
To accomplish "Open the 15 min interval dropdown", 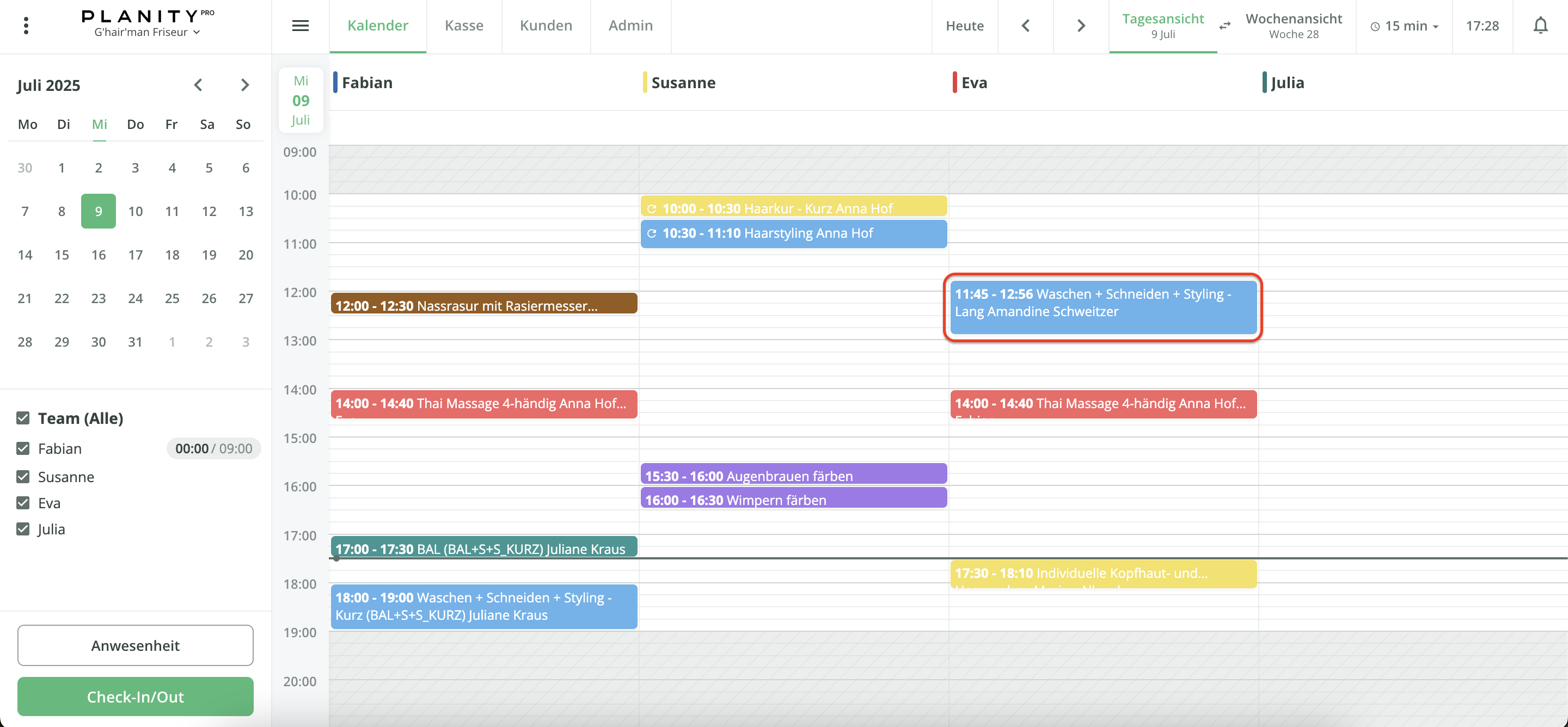I will [1404, 26].
